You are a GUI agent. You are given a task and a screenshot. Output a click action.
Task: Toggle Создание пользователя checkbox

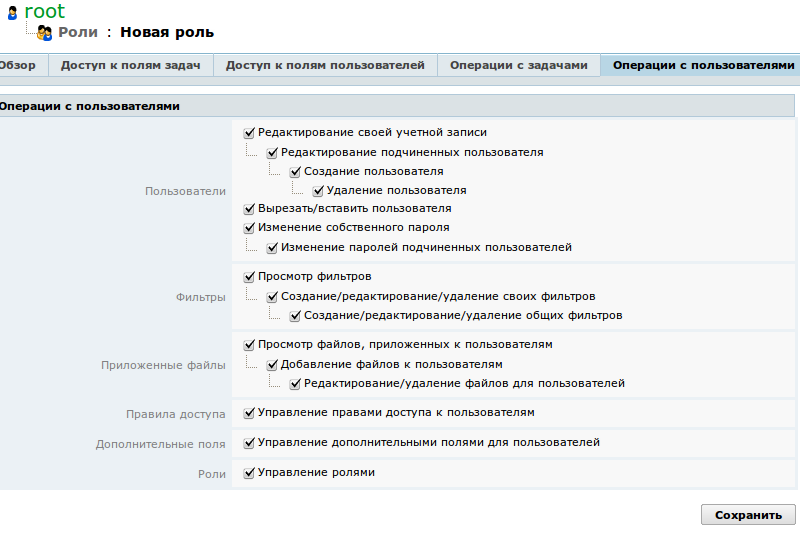(296, 171)
